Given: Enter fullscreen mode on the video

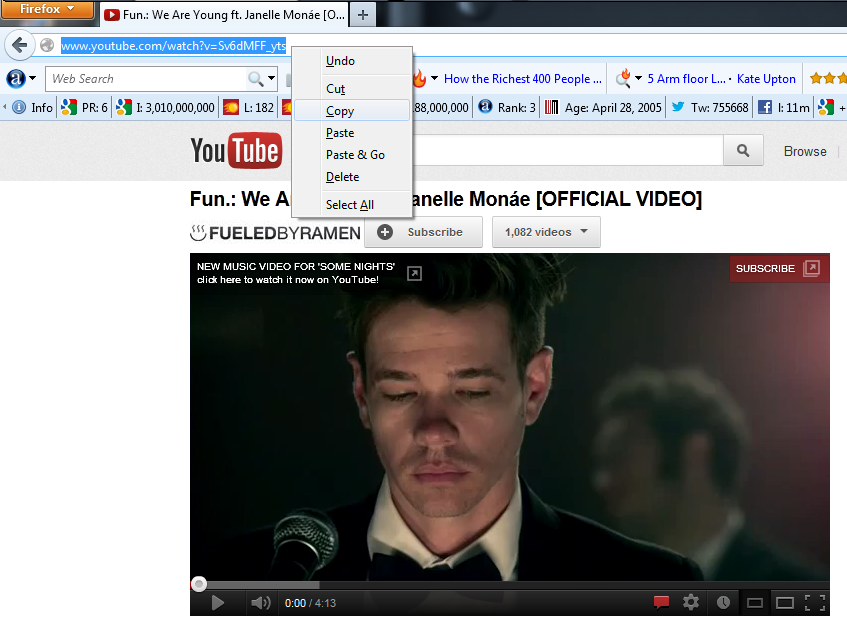Looking at the screenshot, I should click(814, 602).
